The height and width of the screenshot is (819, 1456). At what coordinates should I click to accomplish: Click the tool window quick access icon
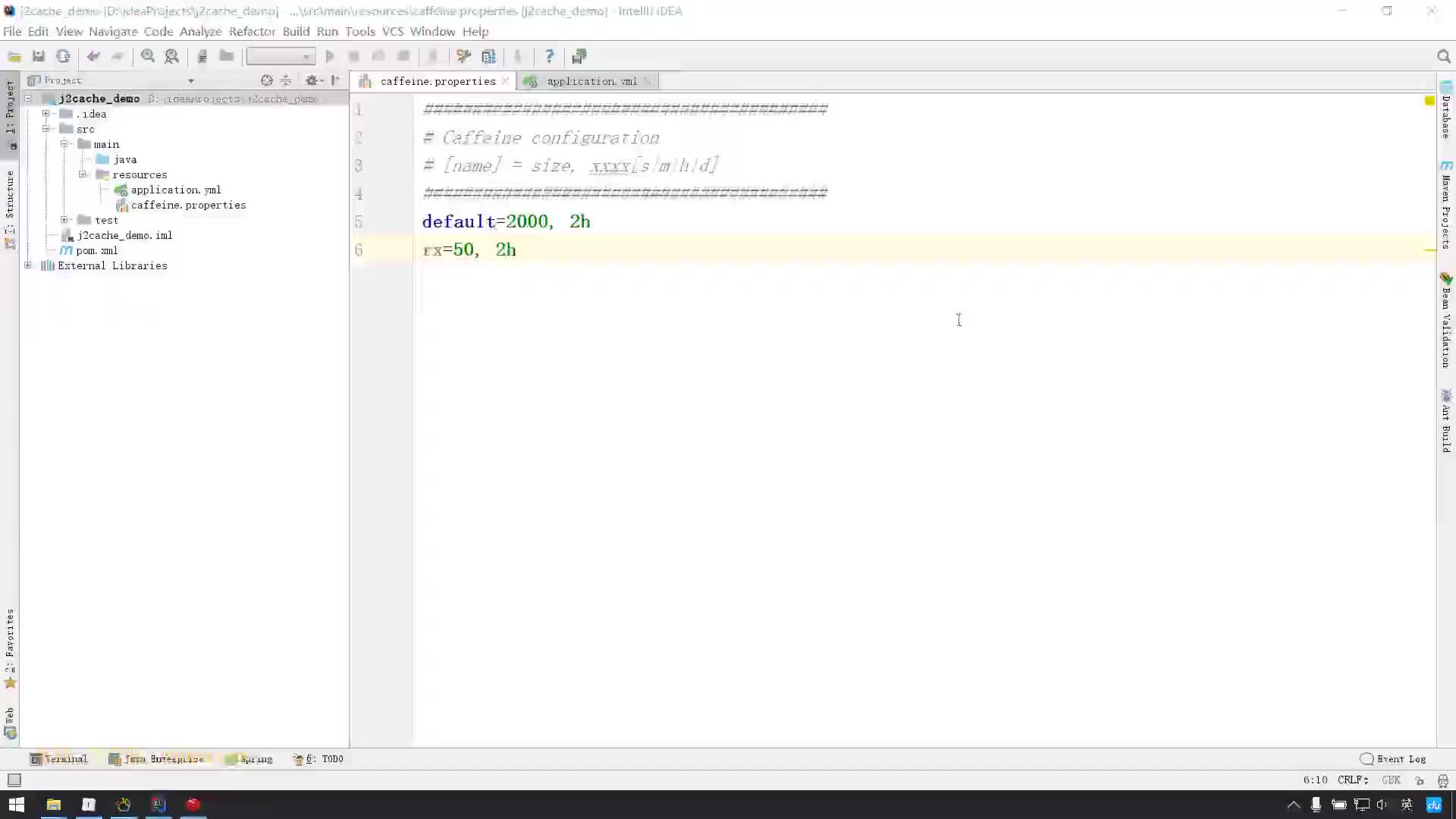14,780
